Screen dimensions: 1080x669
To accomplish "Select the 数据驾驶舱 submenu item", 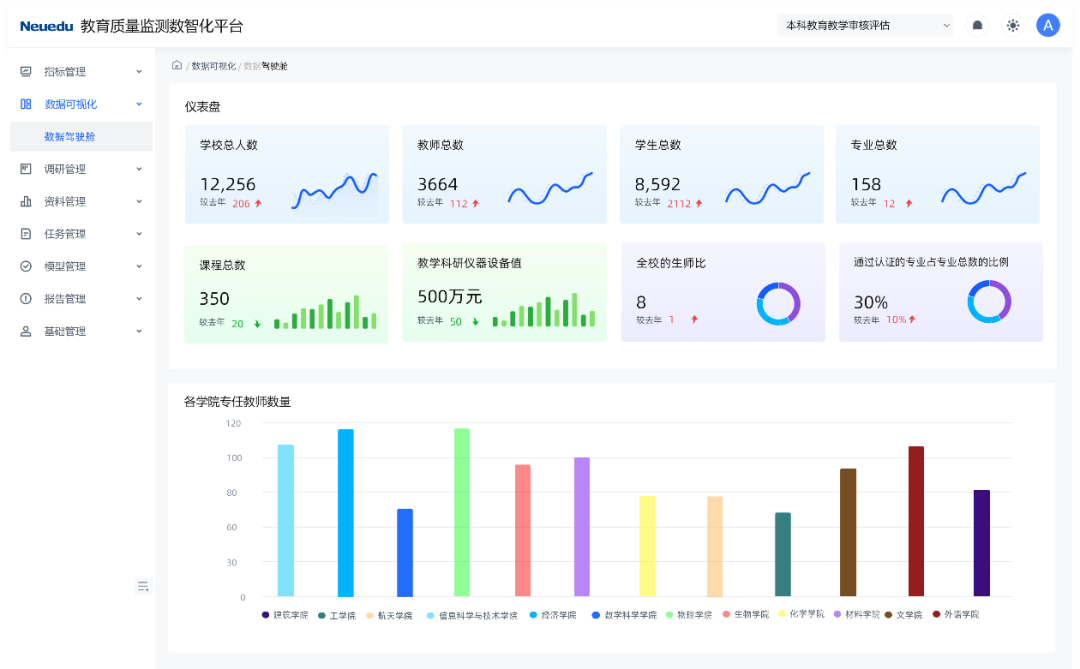I will pos(70,137).
